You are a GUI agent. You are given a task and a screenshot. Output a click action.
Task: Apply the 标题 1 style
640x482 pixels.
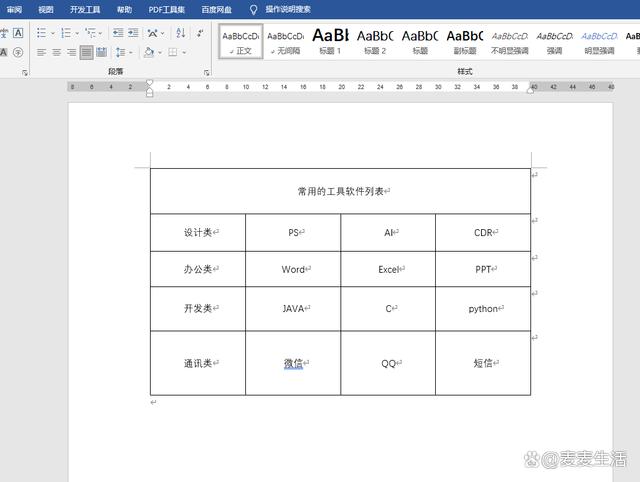[x=330, y=42]
